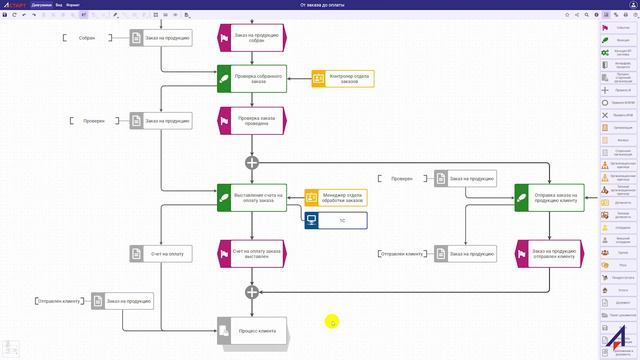Click the lower AND plus gateway on the diagram
The width and height of the screenshot is (640, 360).
coord(252,292)
